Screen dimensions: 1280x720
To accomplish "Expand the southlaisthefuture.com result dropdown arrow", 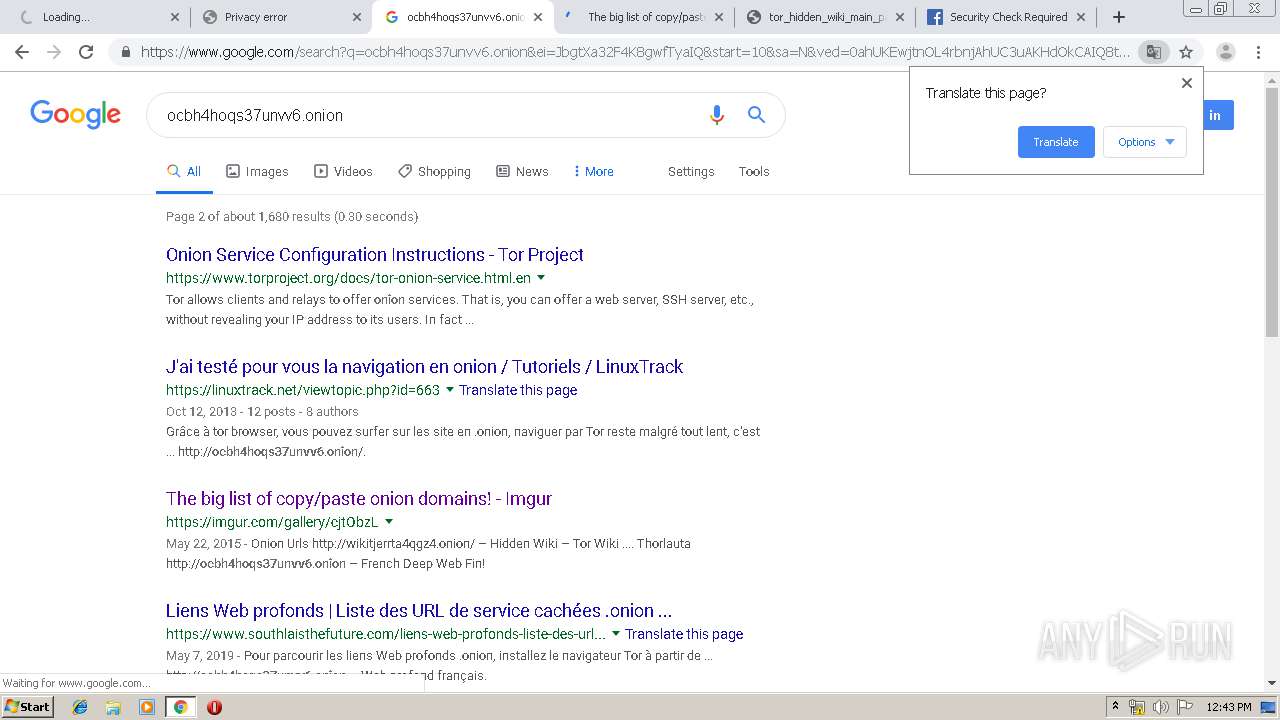I will coord(616,634).
